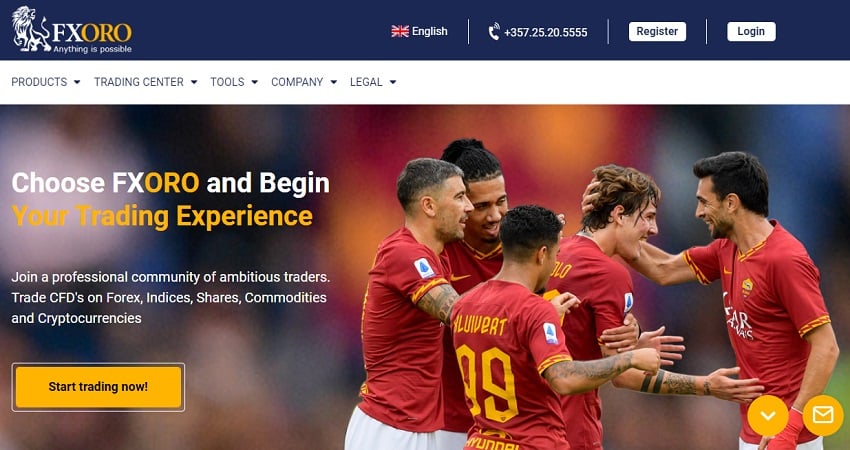This screenshot has width=850, height=450.
Task: Expand the TOOLS dropdown arrow
Action: (254, 82)
